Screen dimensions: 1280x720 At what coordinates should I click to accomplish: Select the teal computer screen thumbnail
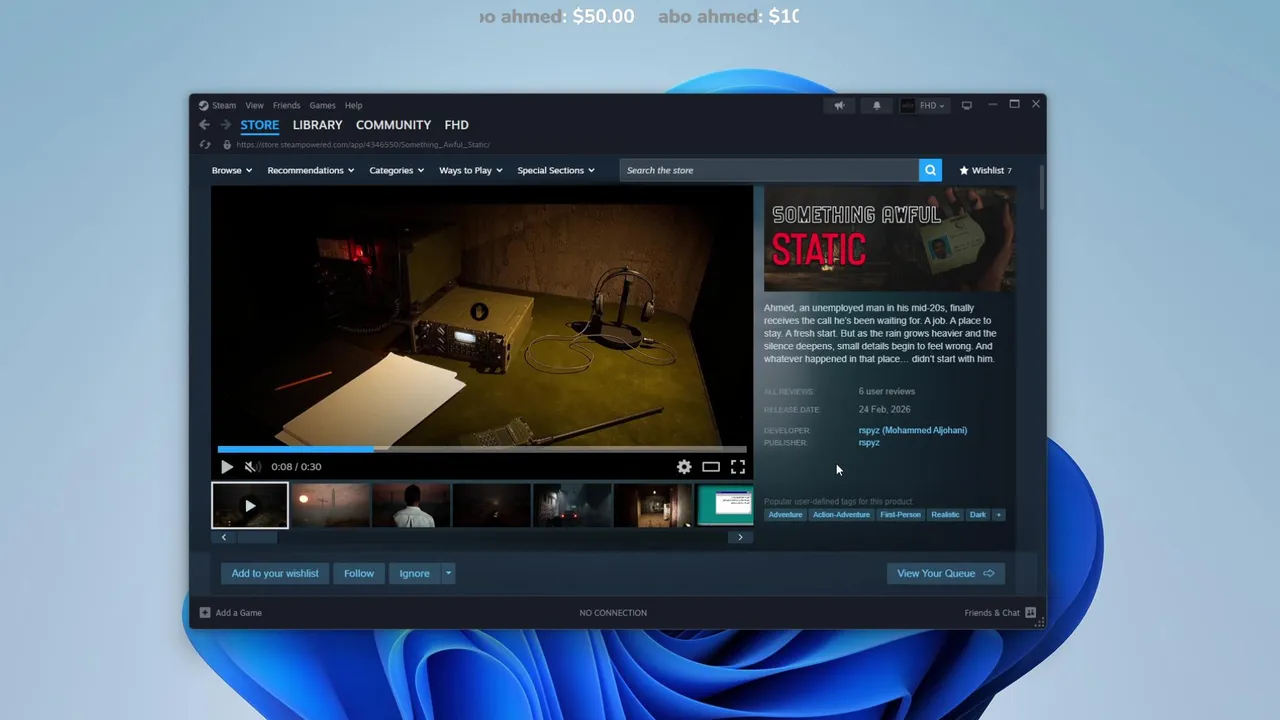coord(725,505)
